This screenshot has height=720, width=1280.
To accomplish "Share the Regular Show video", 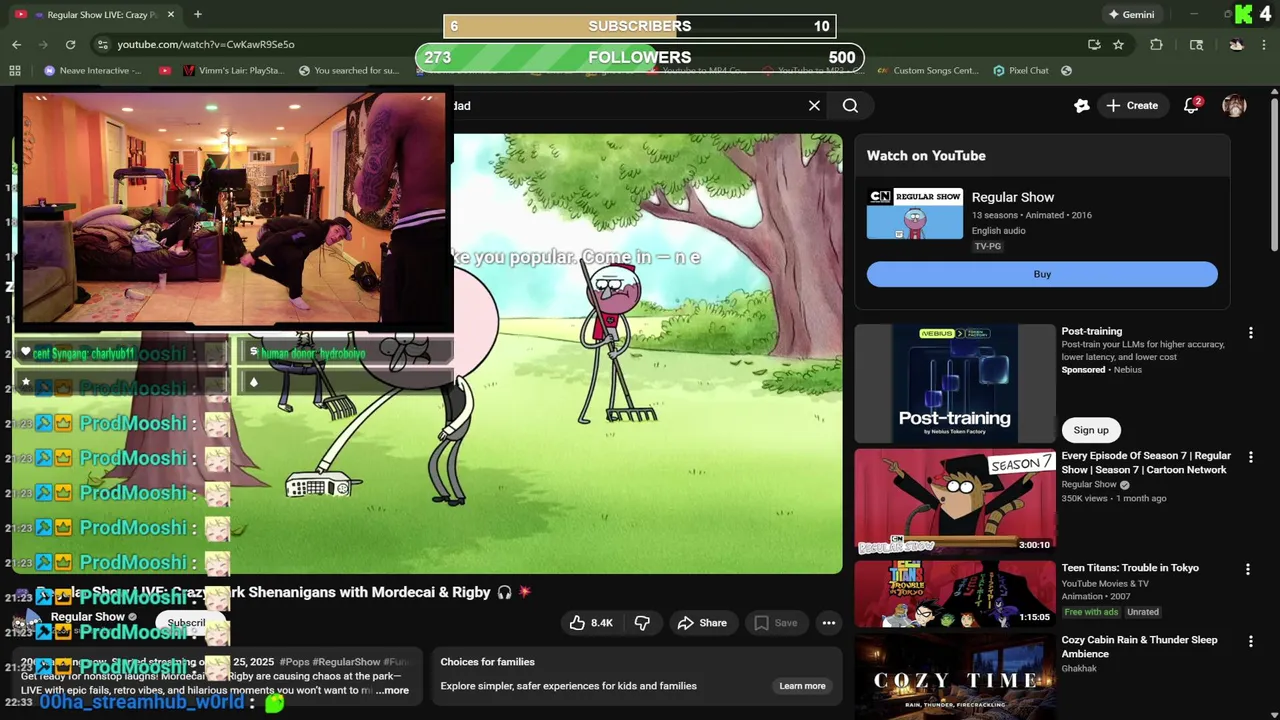I will [702, 623].
